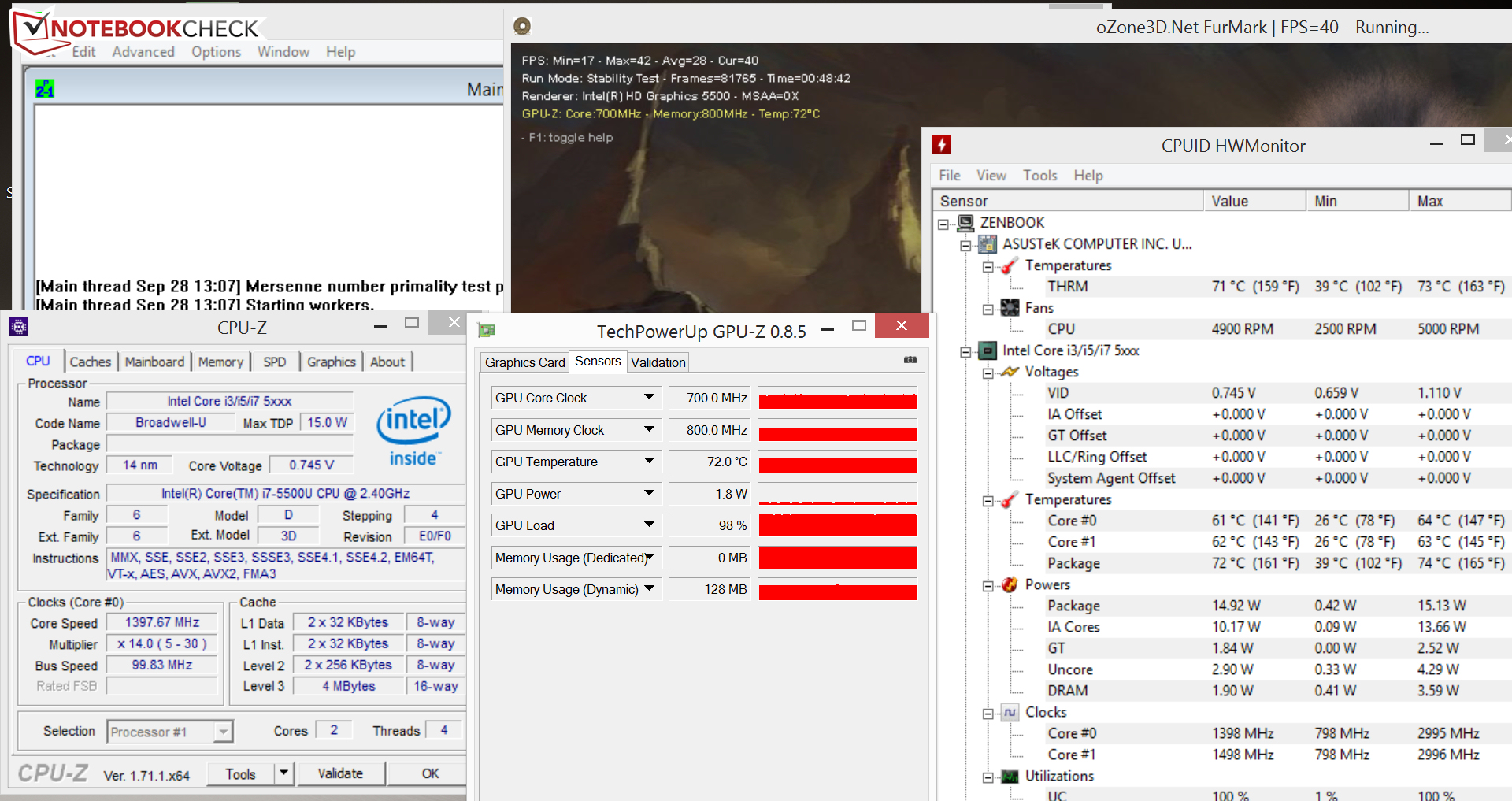Click the GPU Load red history graph
The width and height of the screenshot is (1512, 801).
[x=838, y=525]
